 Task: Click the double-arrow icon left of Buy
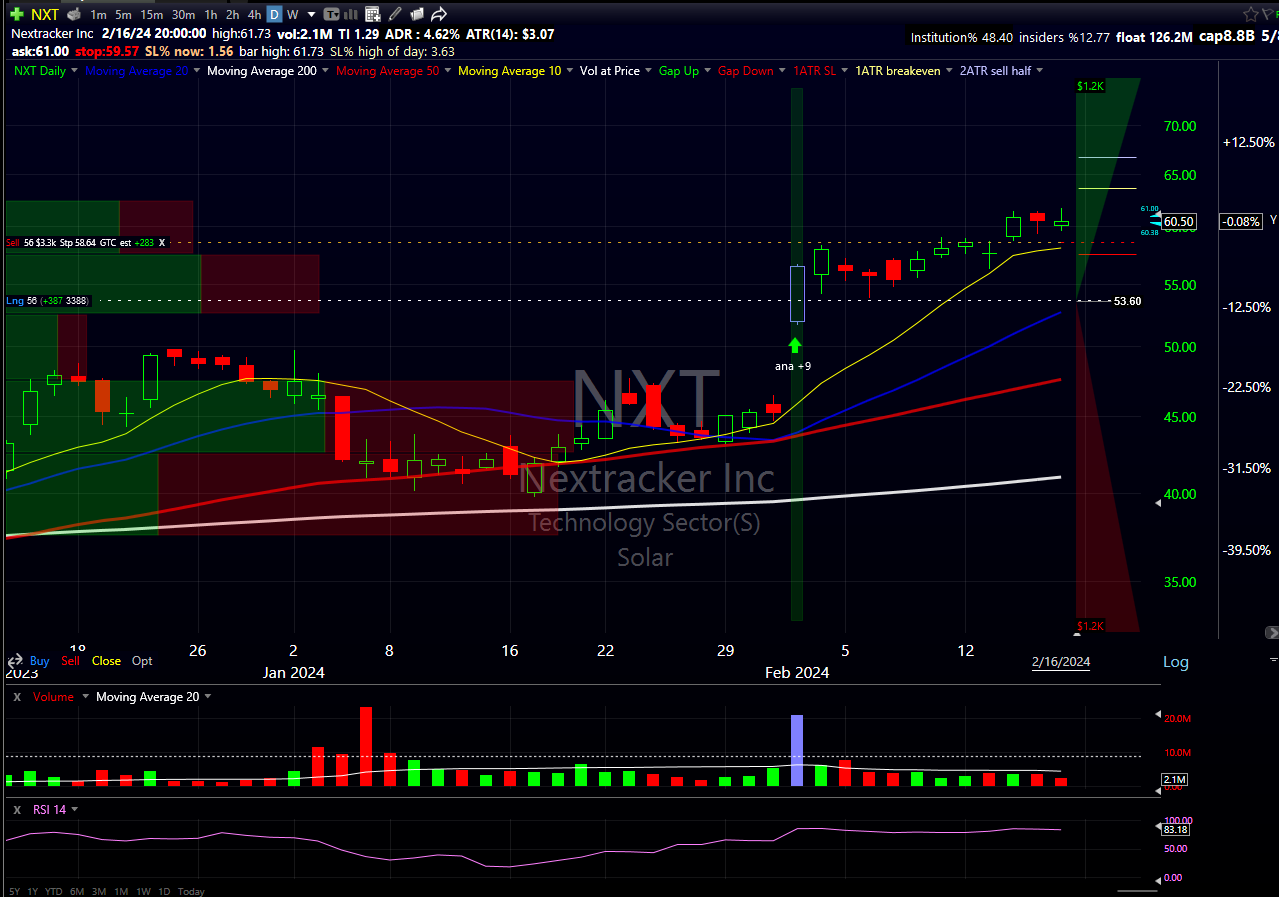[15, 661]
